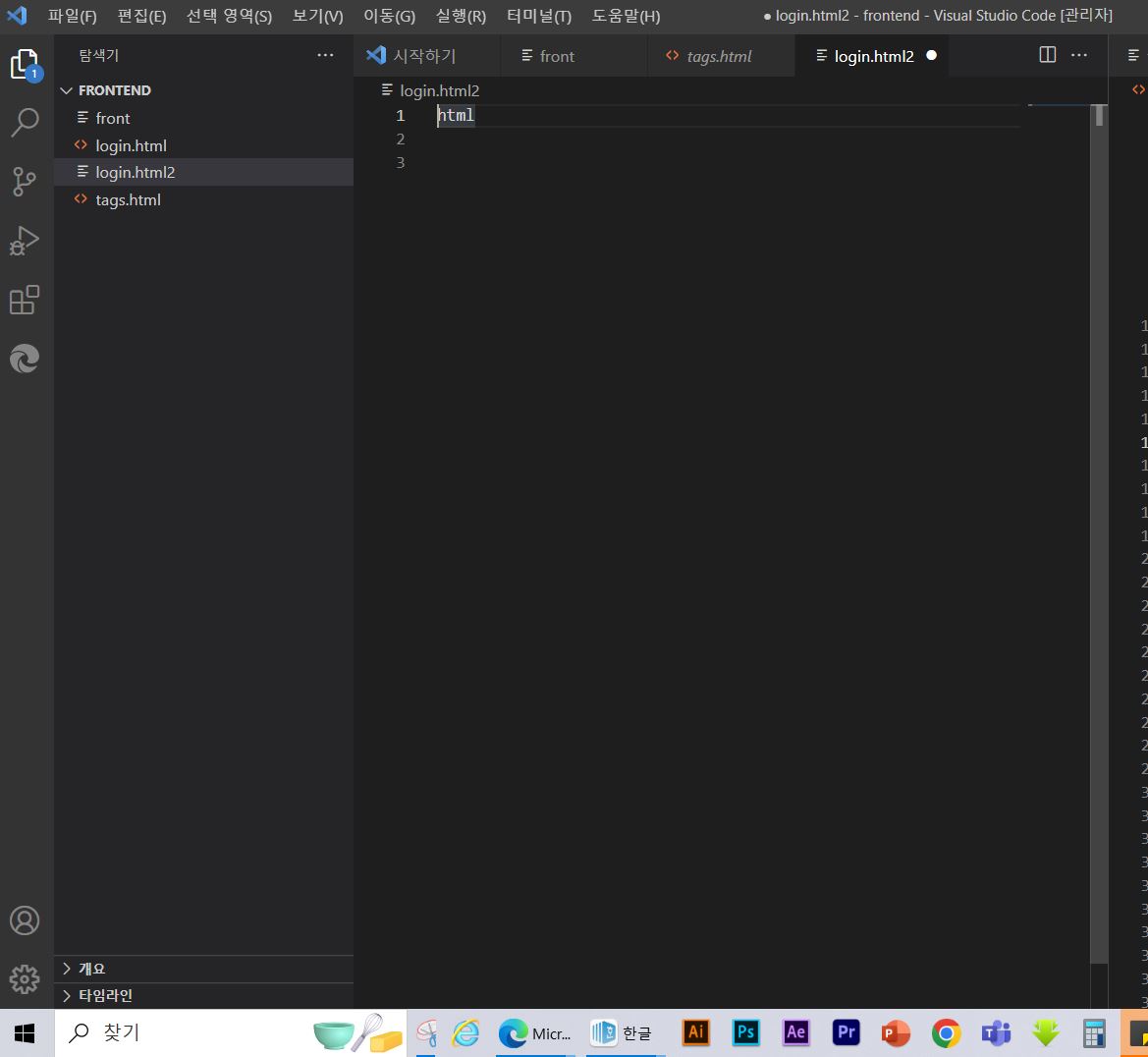This screenshot has width=1148, height=1057.
Task: Launch Internet Explorer from taskbar
Action: (465, 1033)
